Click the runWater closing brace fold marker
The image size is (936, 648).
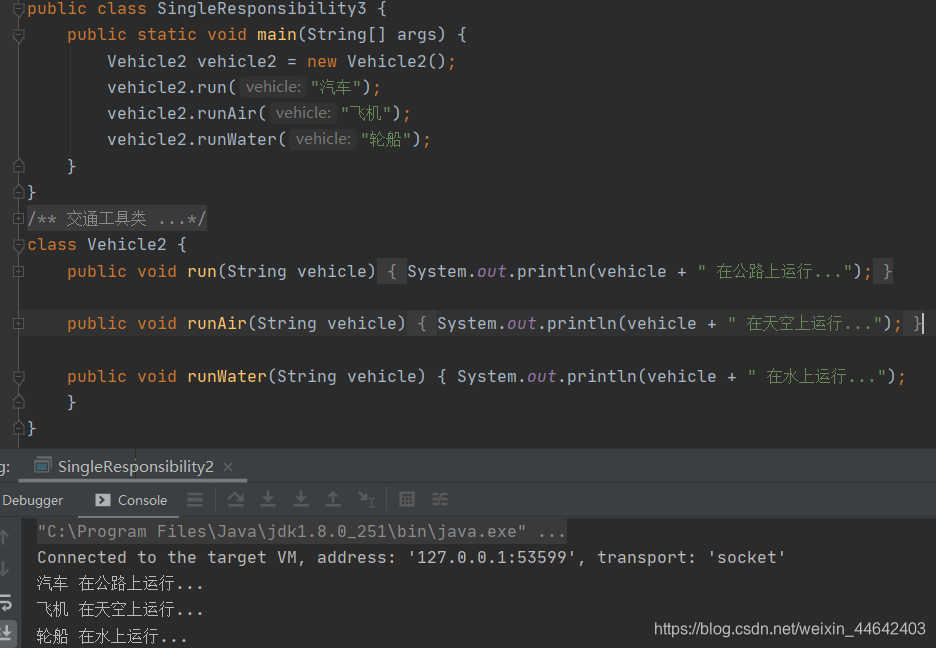click(x=19, y=402)
